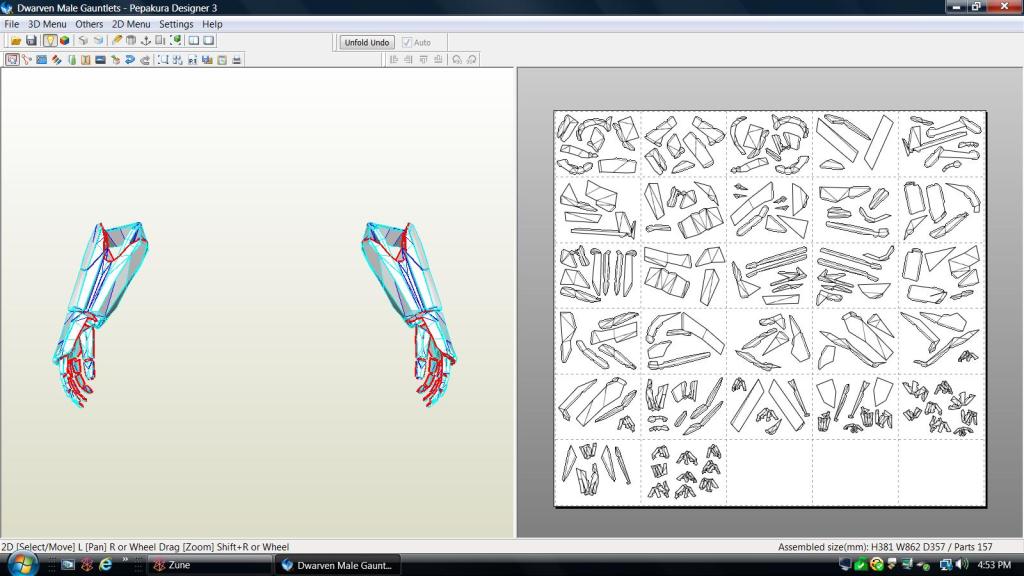This screenshot has width=1024, height=576.
Task: Click the gray rectangle size icon
Action: [x=160, y=40]
